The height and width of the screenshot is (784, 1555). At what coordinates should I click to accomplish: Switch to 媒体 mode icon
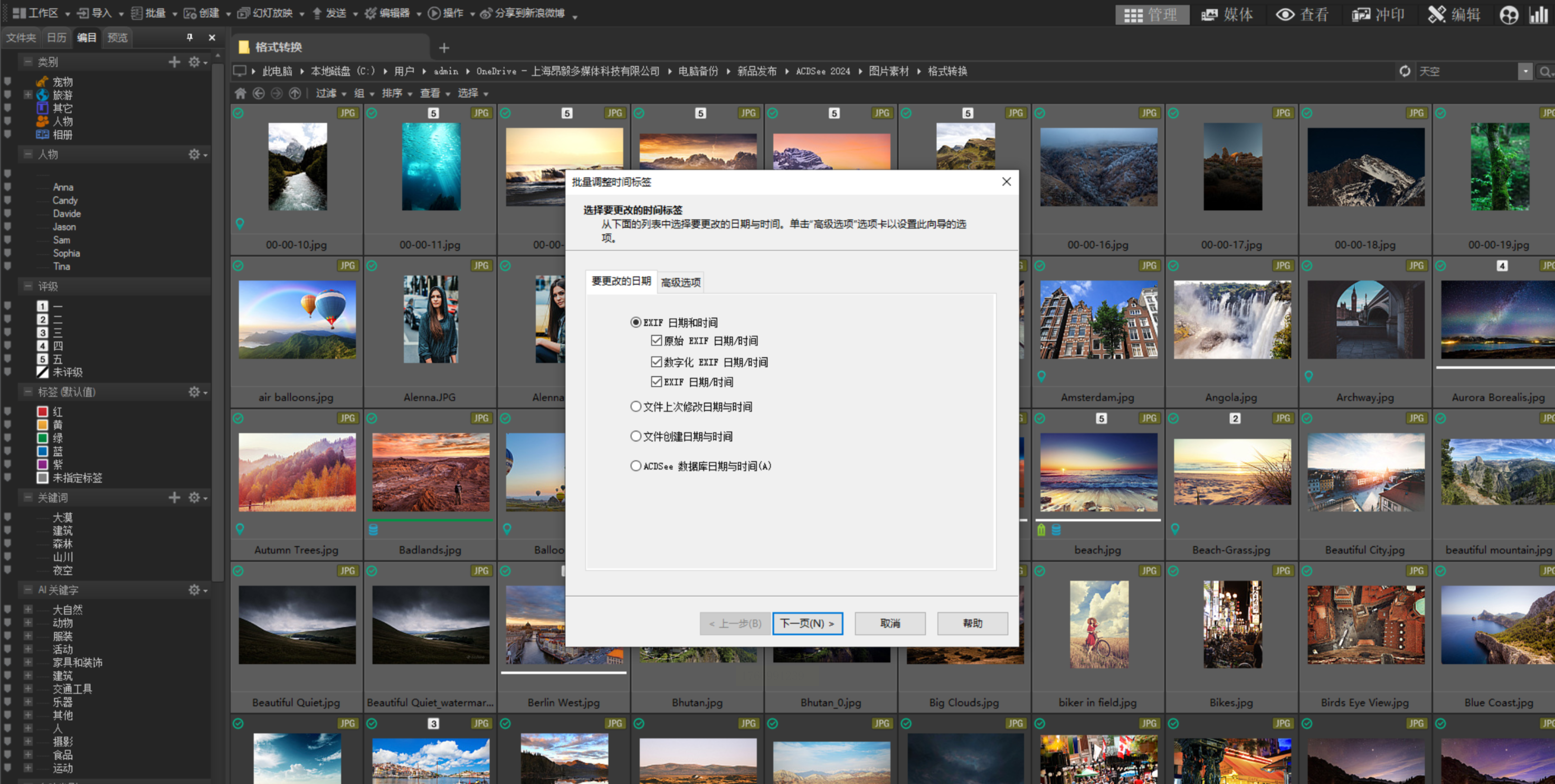1227,14
